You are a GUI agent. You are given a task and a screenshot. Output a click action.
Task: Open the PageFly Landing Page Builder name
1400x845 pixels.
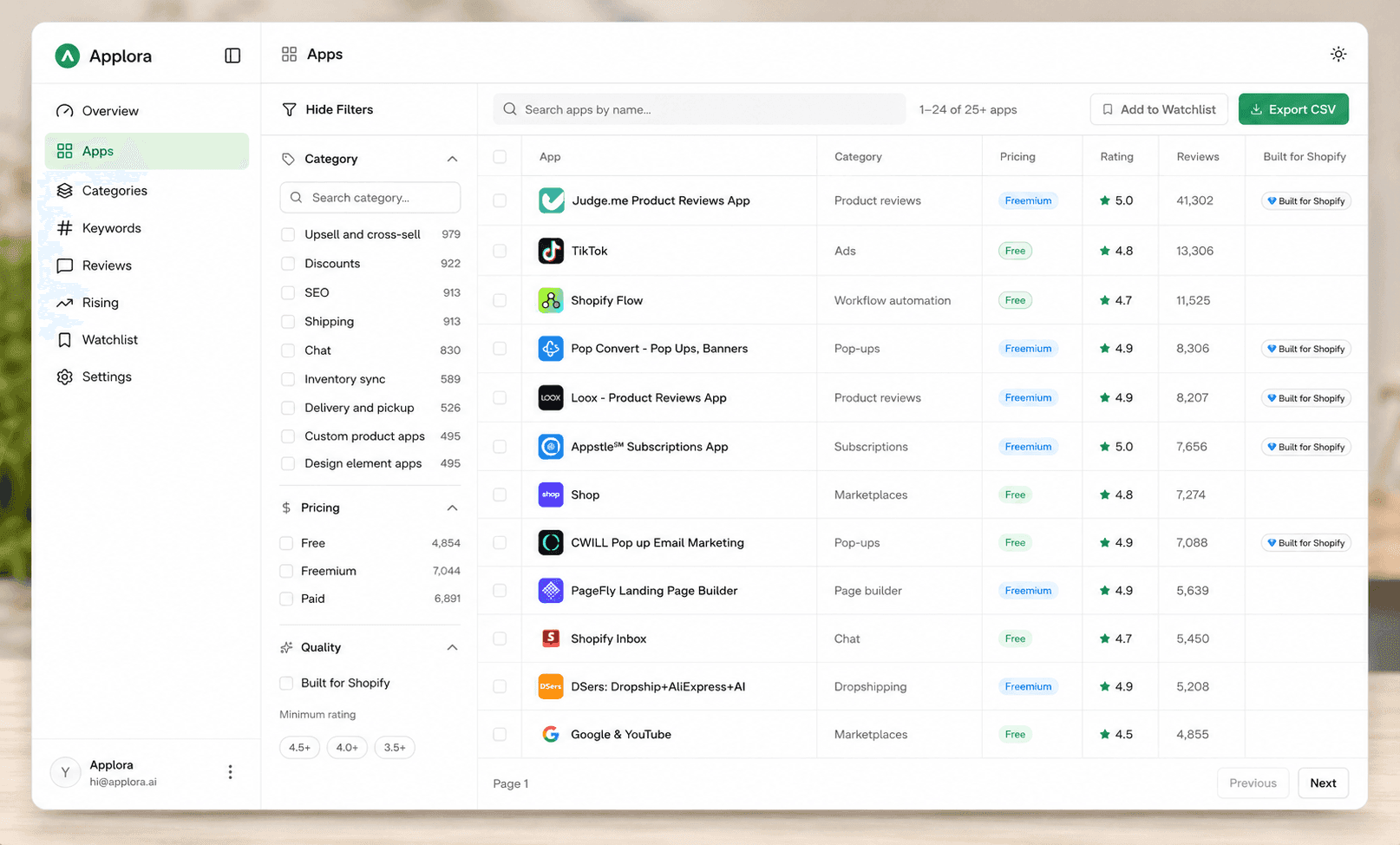pyautogui.click(x=654, y=591)
